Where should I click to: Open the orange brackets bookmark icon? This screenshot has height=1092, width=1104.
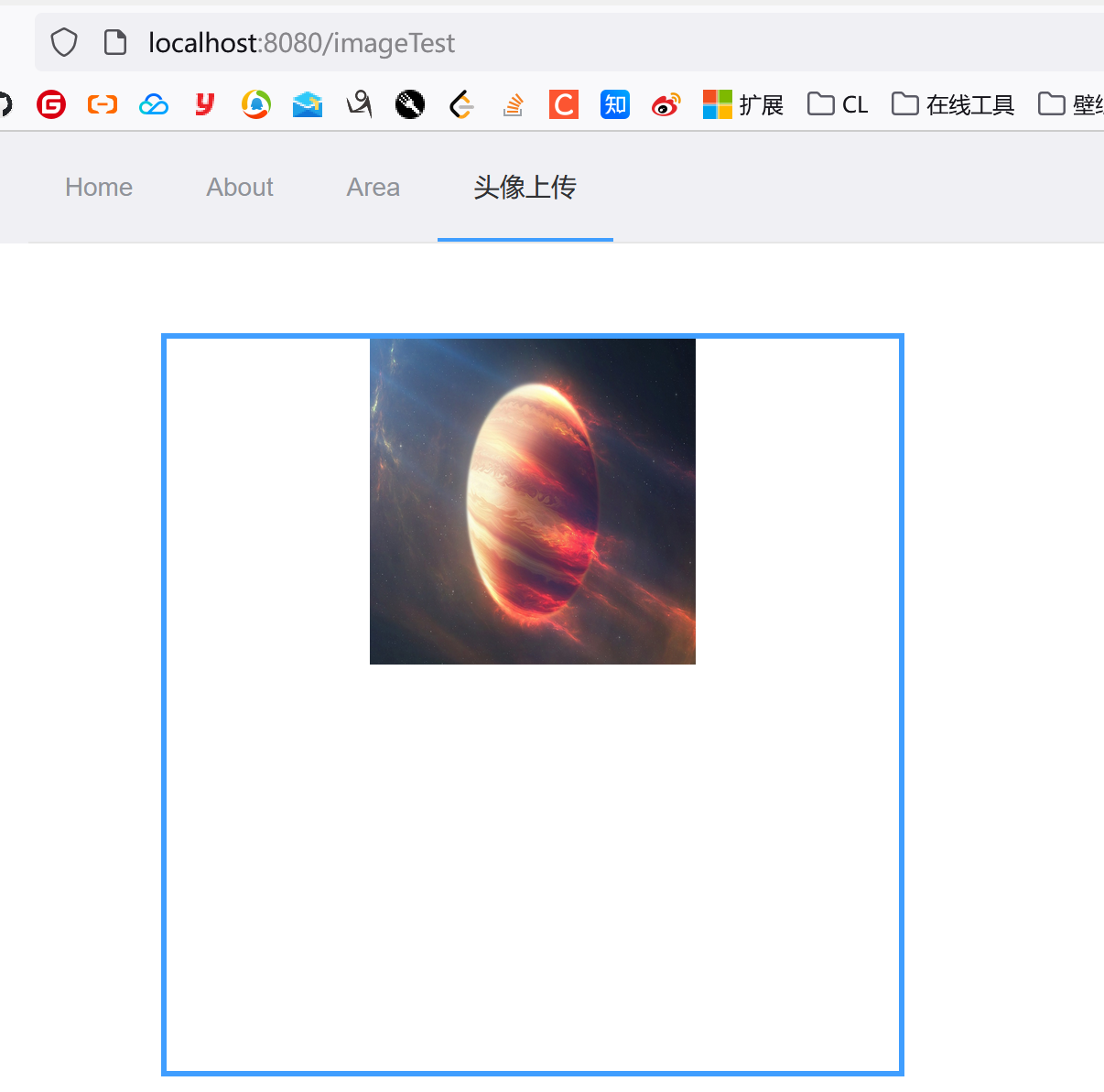click(x=103, y=104)
